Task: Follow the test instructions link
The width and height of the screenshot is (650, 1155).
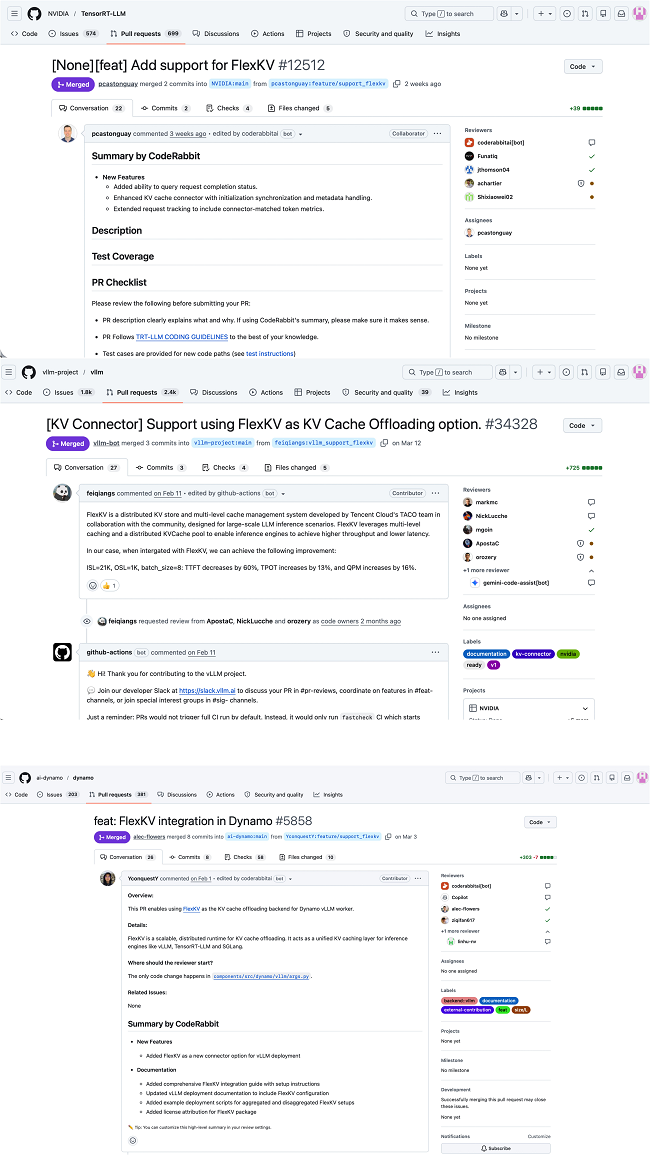Action: (x=270, y=354)
